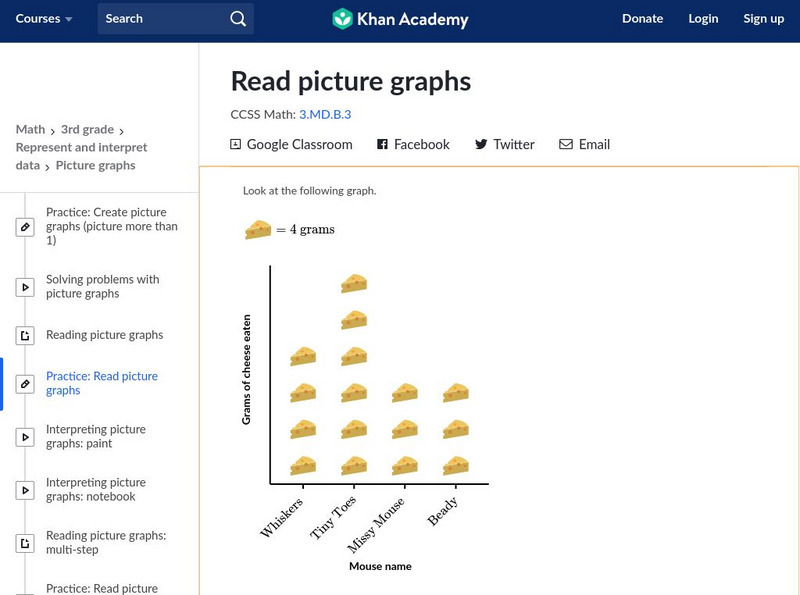
Task: Open Reading picture graphs: multi-step item
Action: [105, 542]
